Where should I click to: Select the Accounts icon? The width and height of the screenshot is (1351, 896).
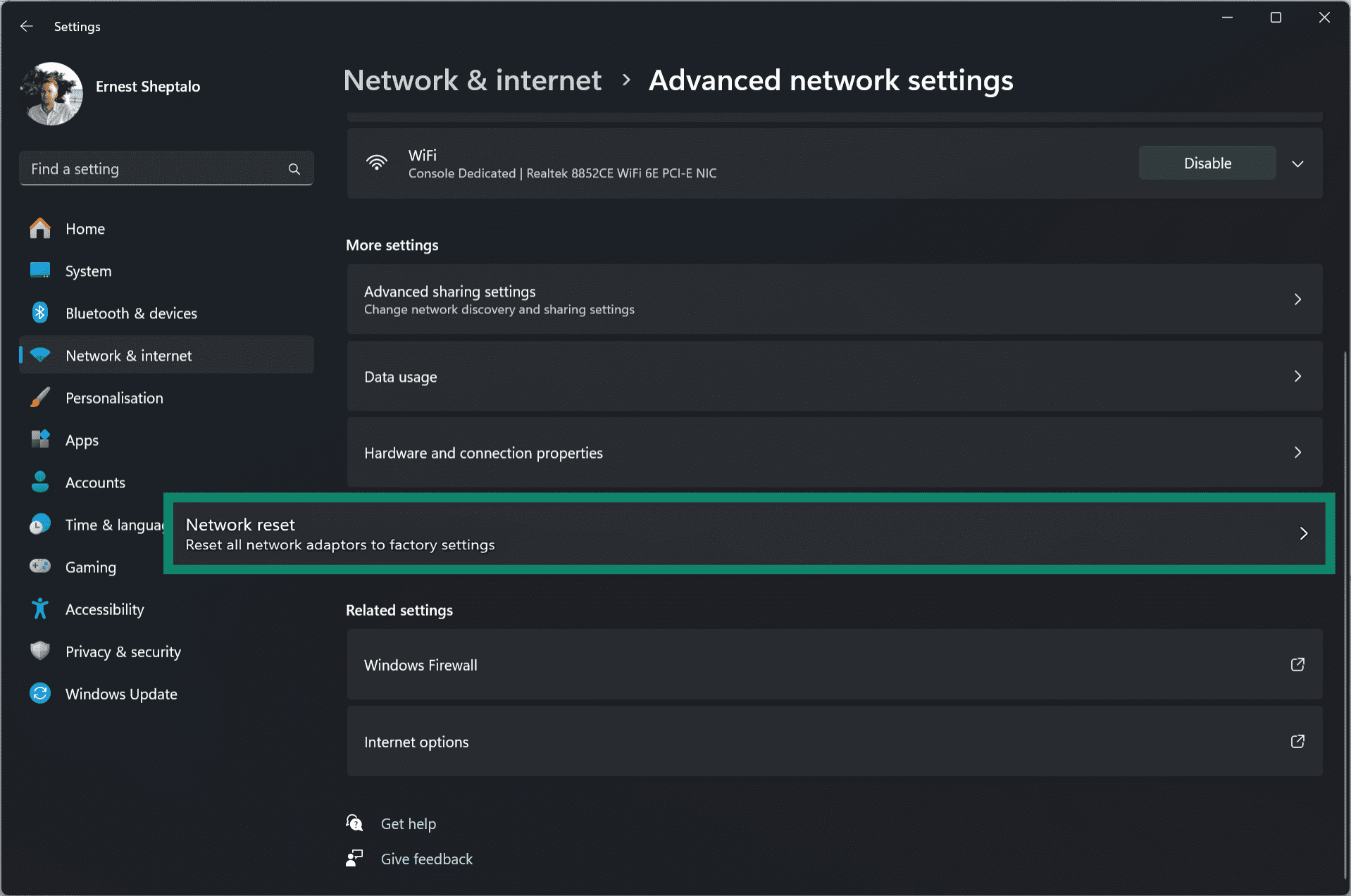pos(40,482)
